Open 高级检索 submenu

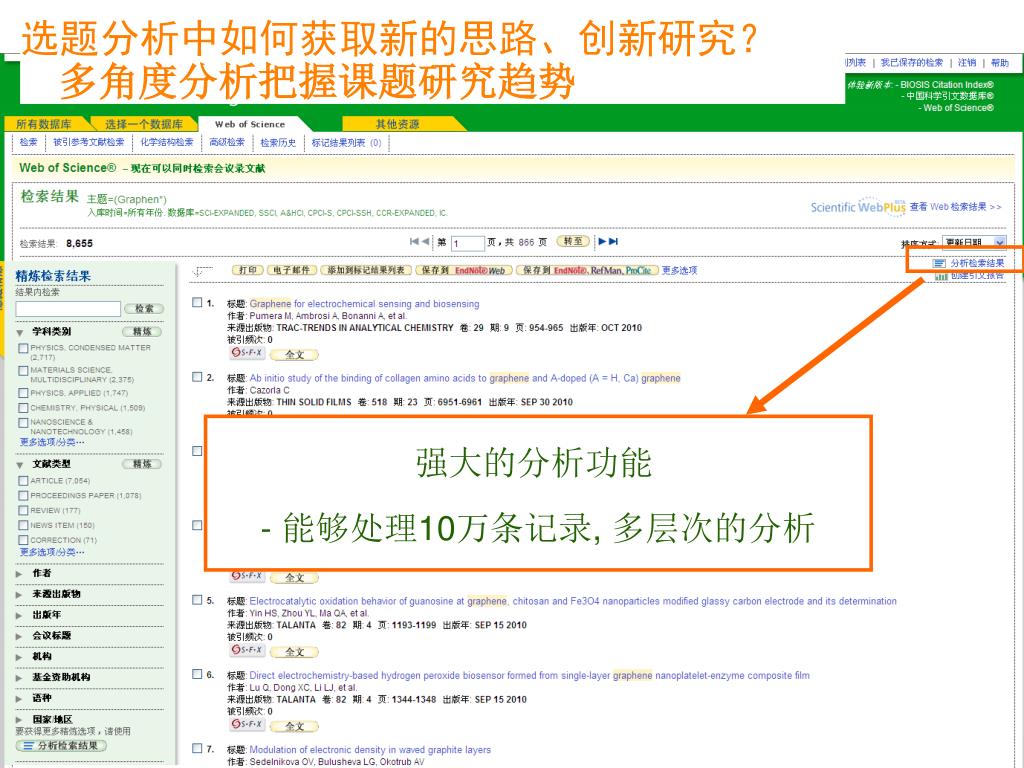pos(227,142)
